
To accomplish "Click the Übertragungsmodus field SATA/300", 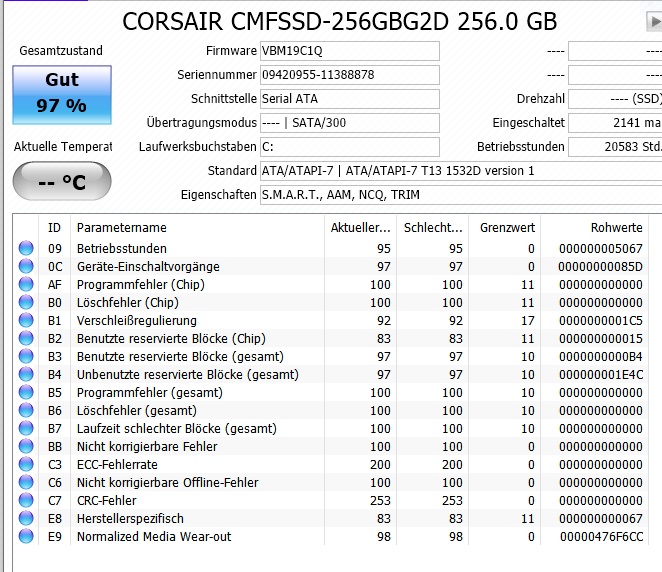I will point(350,123).
